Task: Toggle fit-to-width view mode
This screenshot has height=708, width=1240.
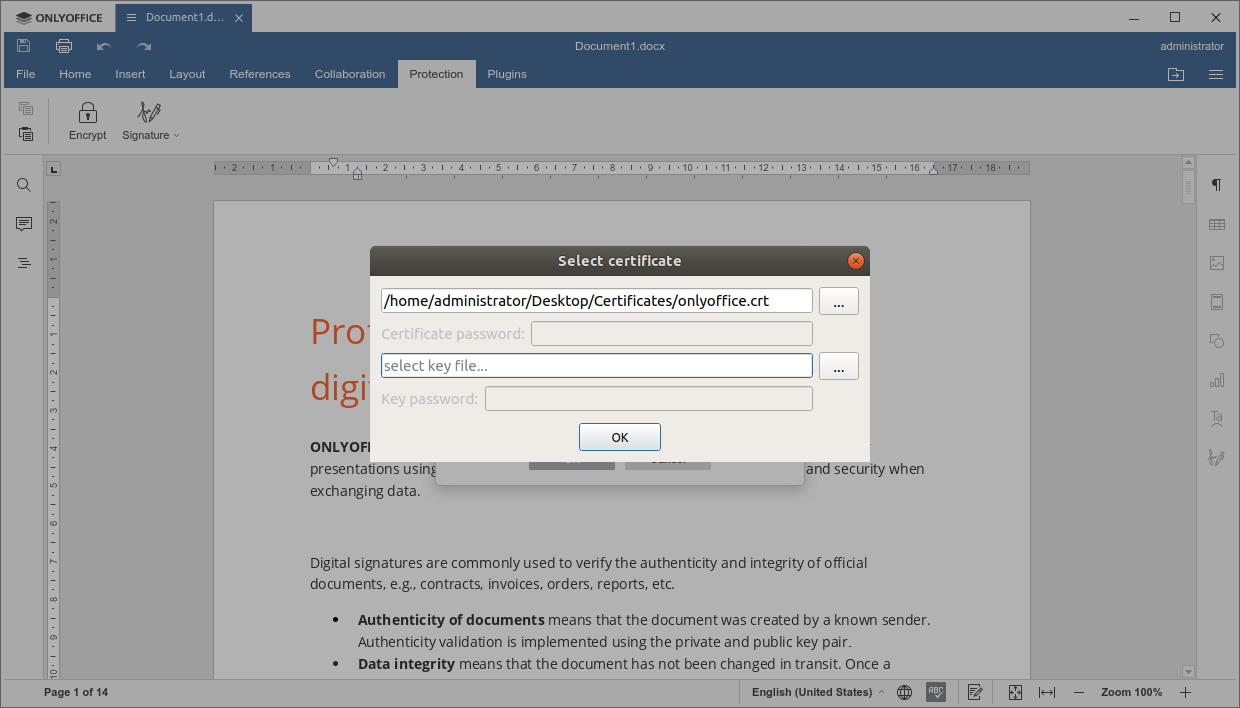Action: click(x=1046, y=691)
